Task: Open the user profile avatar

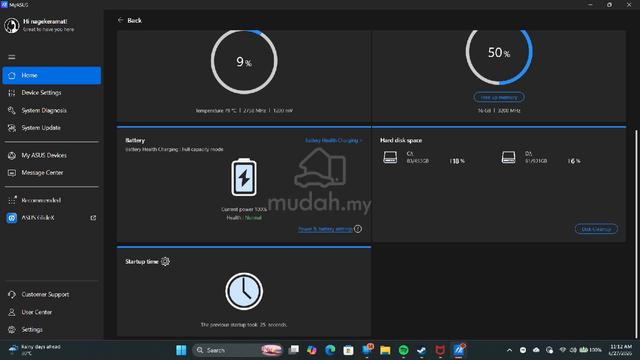Action: coord(12,25)
